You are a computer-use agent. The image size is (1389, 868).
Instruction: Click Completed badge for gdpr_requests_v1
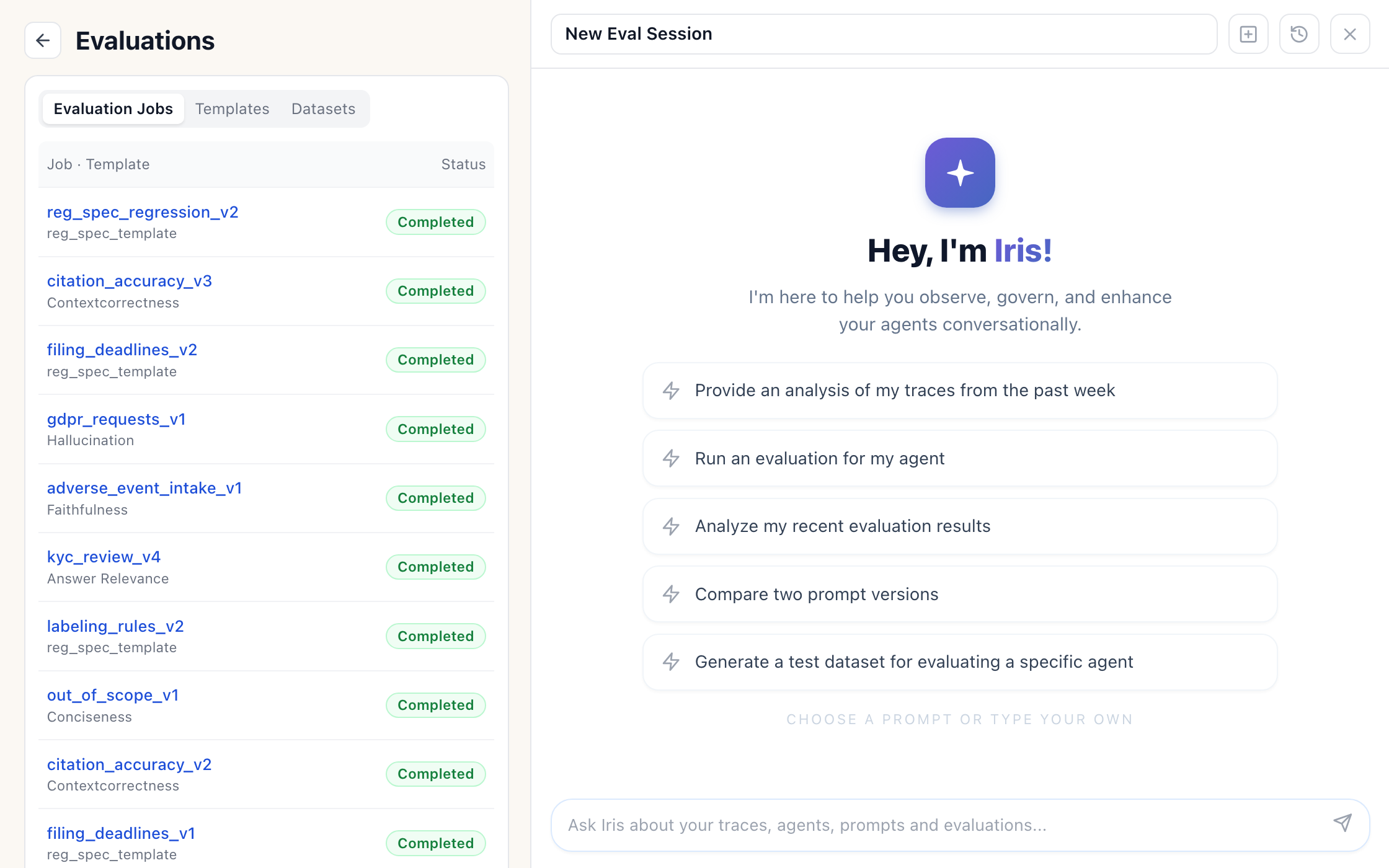pyautogui.click(x=436, y=429)
